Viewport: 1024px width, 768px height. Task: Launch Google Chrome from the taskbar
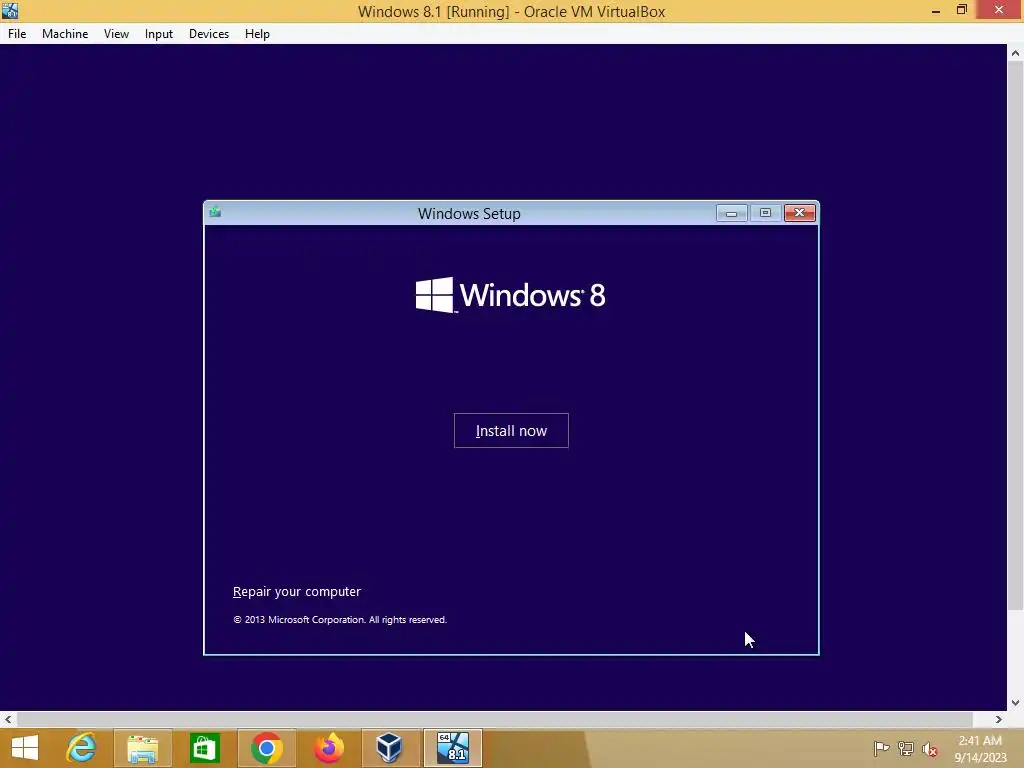tap(266, 748)
